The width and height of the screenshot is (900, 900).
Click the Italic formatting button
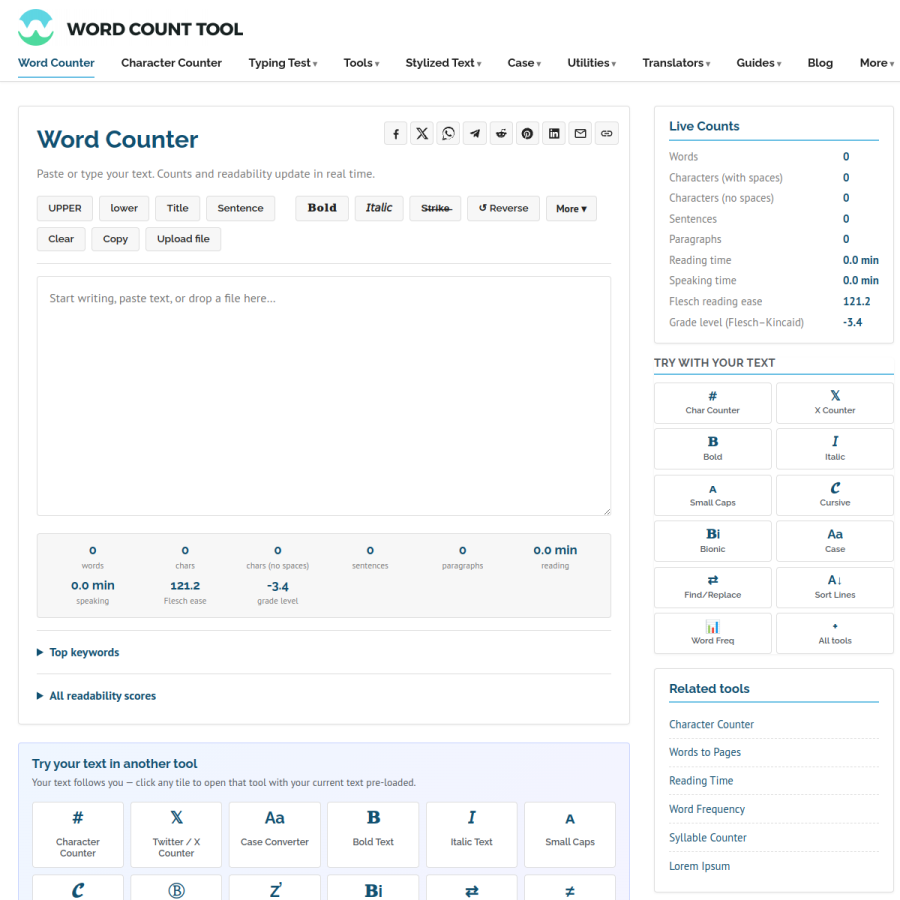[379, 208]
